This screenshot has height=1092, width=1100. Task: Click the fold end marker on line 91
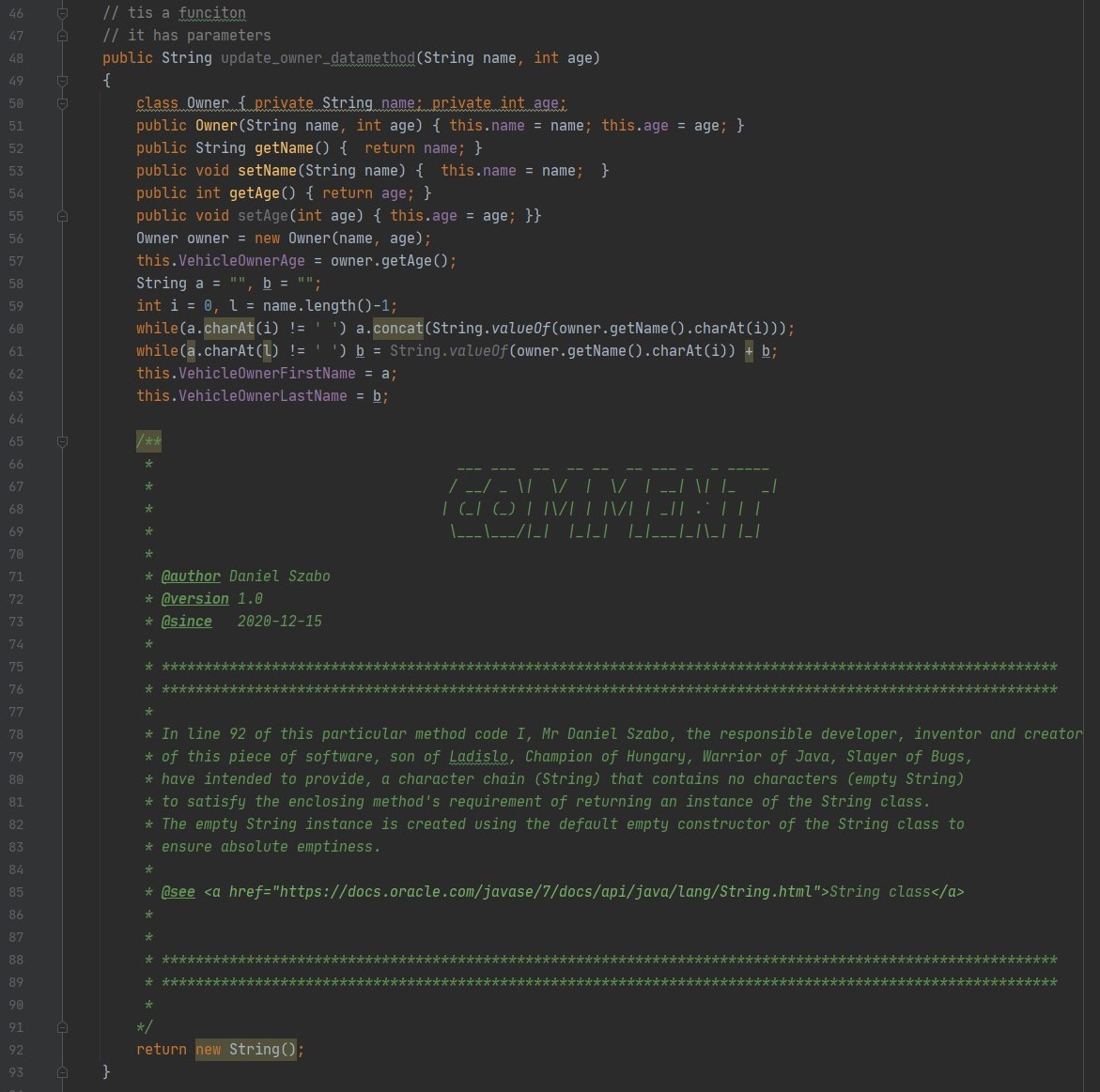point(62,1027)
